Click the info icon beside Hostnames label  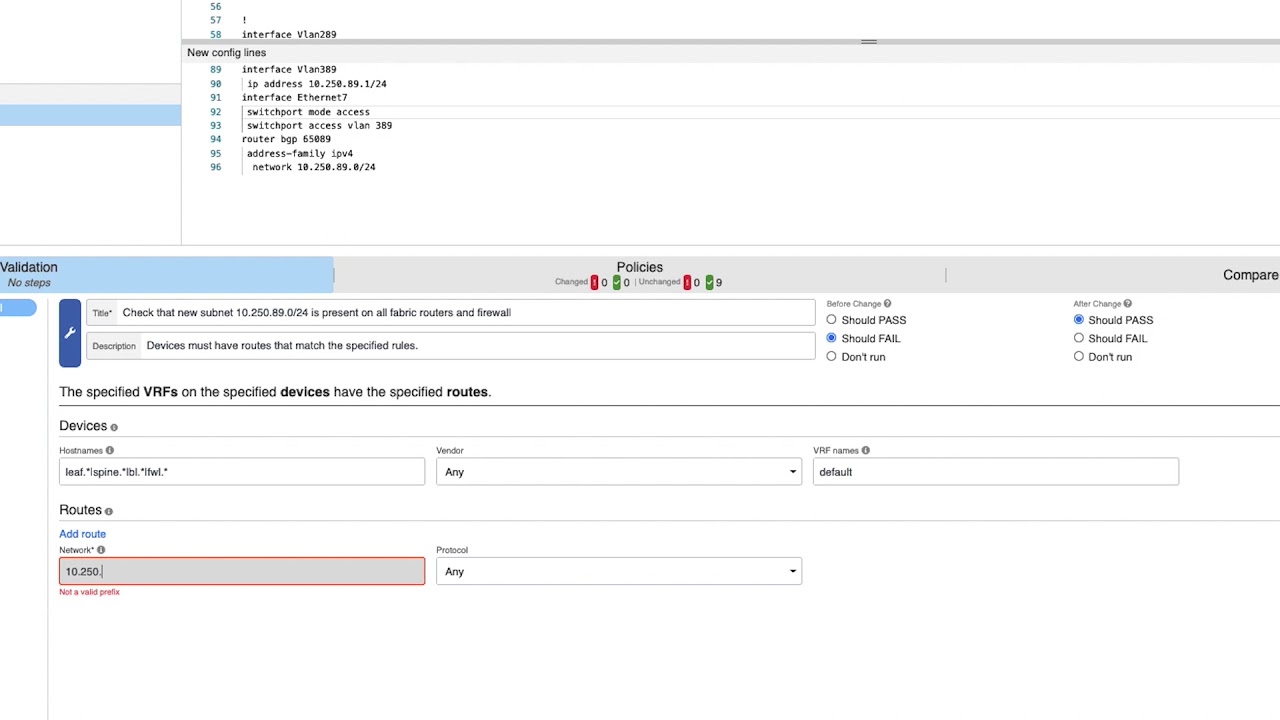pyautogui.click(x=110, y=451)
